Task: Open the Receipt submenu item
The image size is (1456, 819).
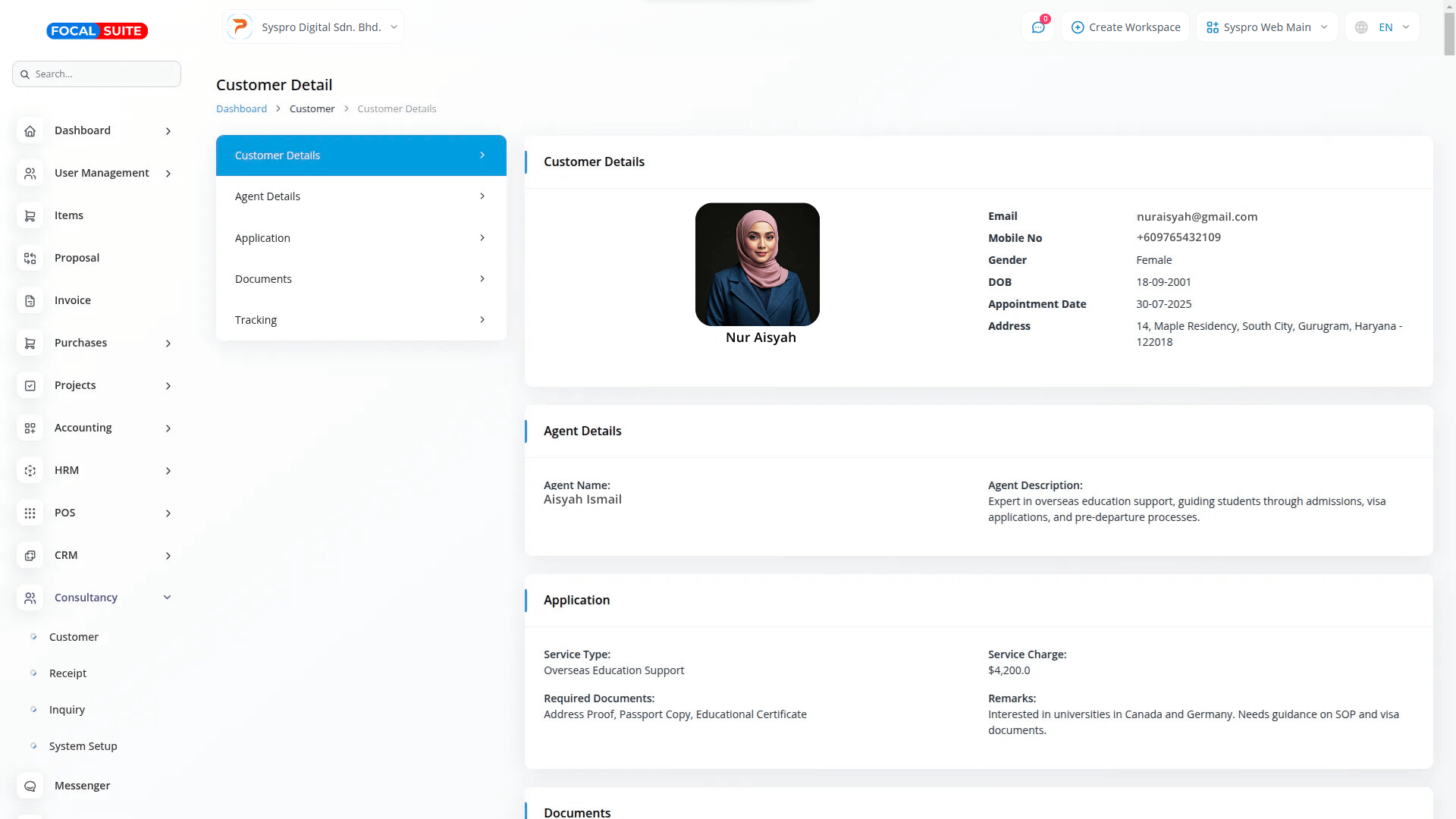Action: [x=67, y=673]
